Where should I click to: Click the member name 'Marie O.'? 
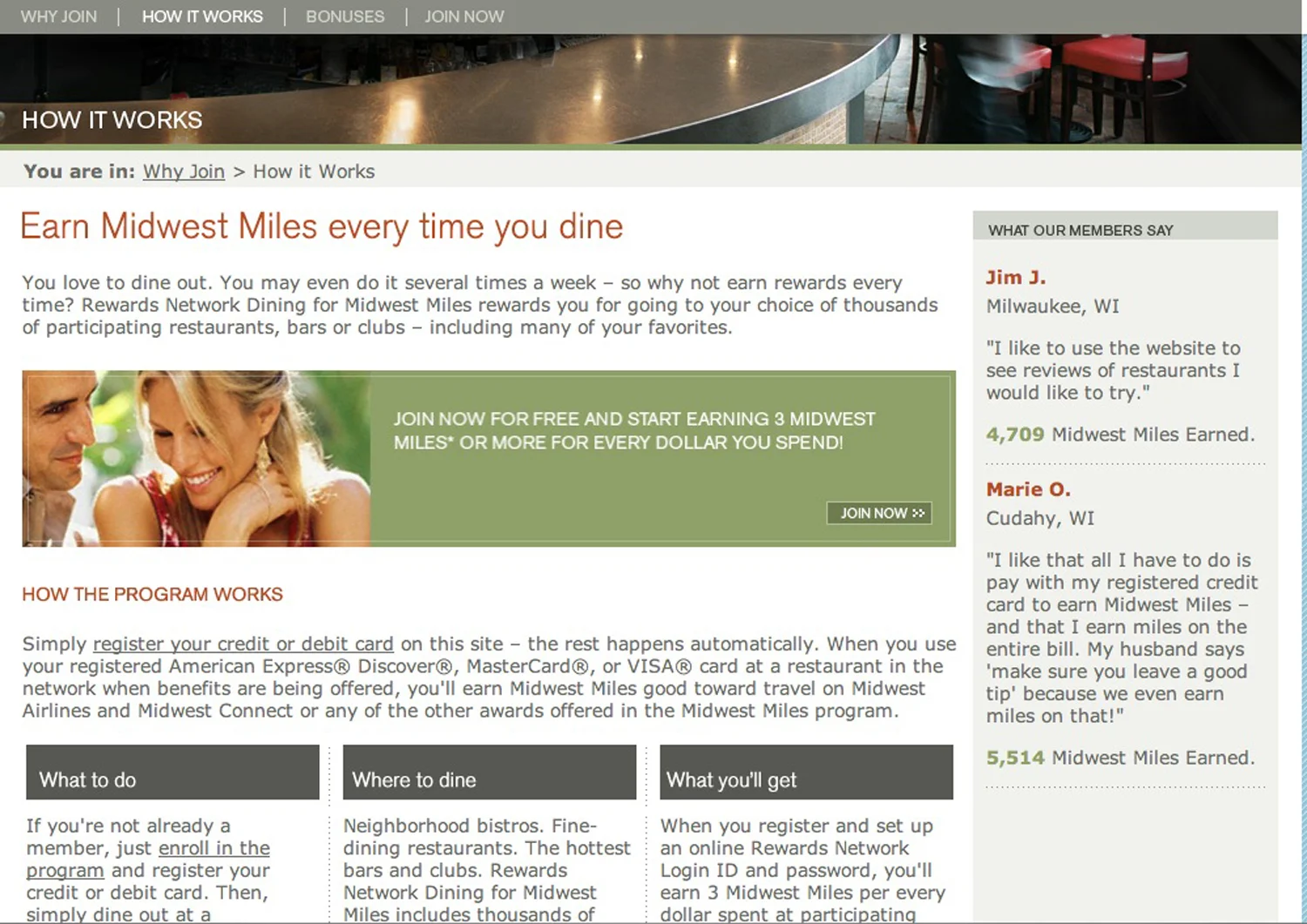(1028, 489)
